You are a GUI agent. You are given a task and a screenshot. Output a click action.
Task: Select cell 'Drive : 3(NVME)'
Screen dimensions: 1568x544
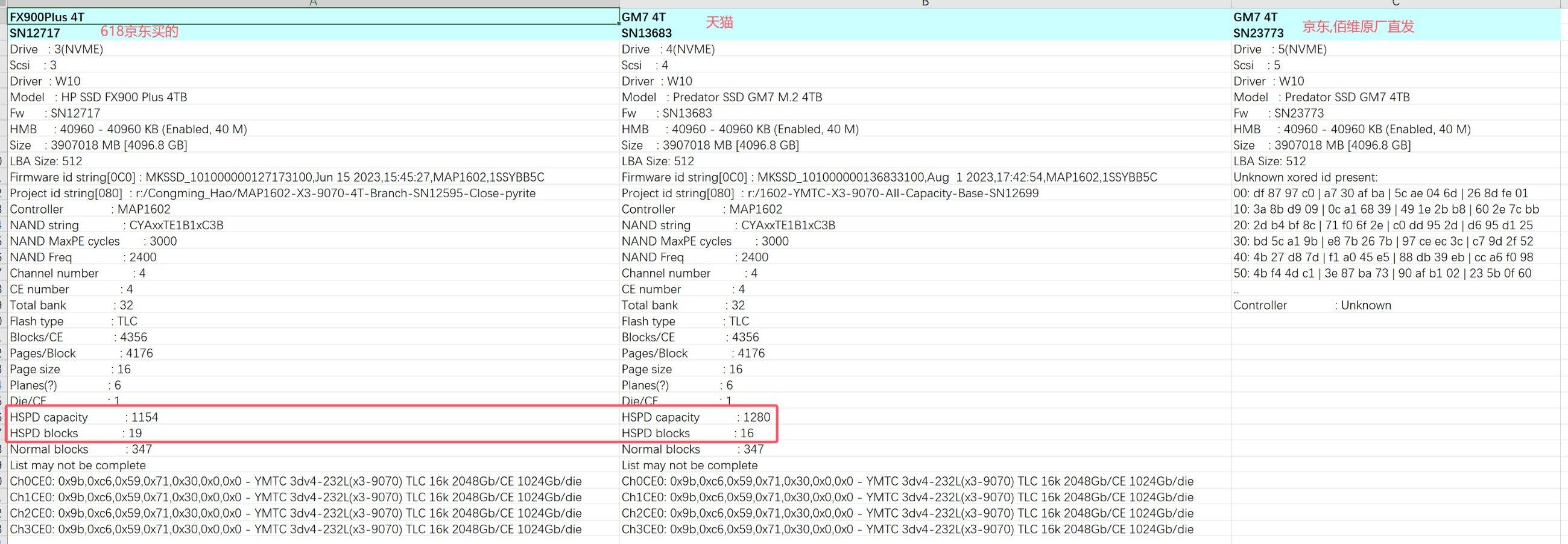pyautogui.click(x=313, y=49)
